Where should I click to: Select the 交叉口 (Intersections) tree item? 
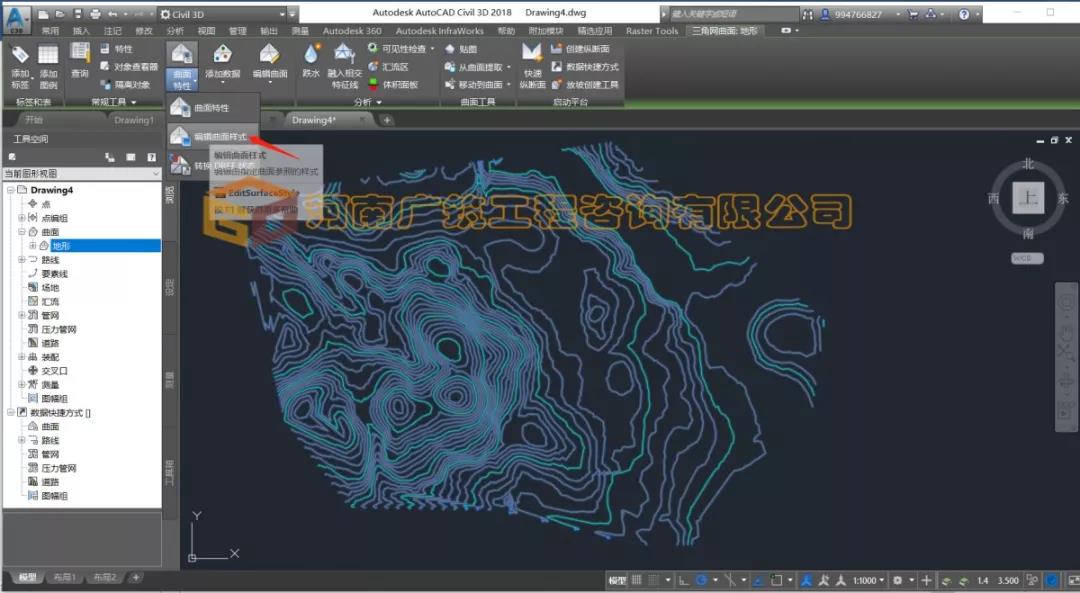point(54,371)
